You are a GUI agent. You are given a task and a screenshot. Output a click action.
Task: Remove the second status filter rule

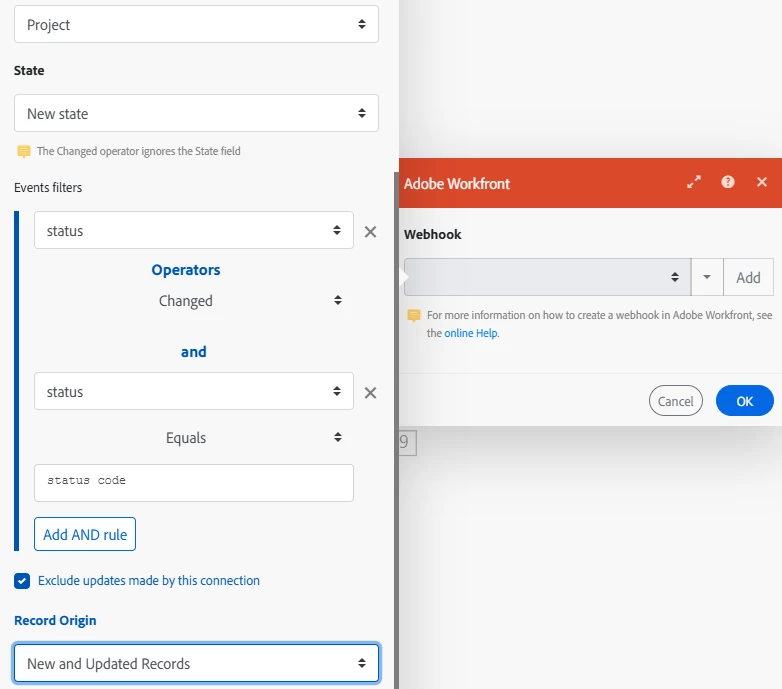[370, 392]
